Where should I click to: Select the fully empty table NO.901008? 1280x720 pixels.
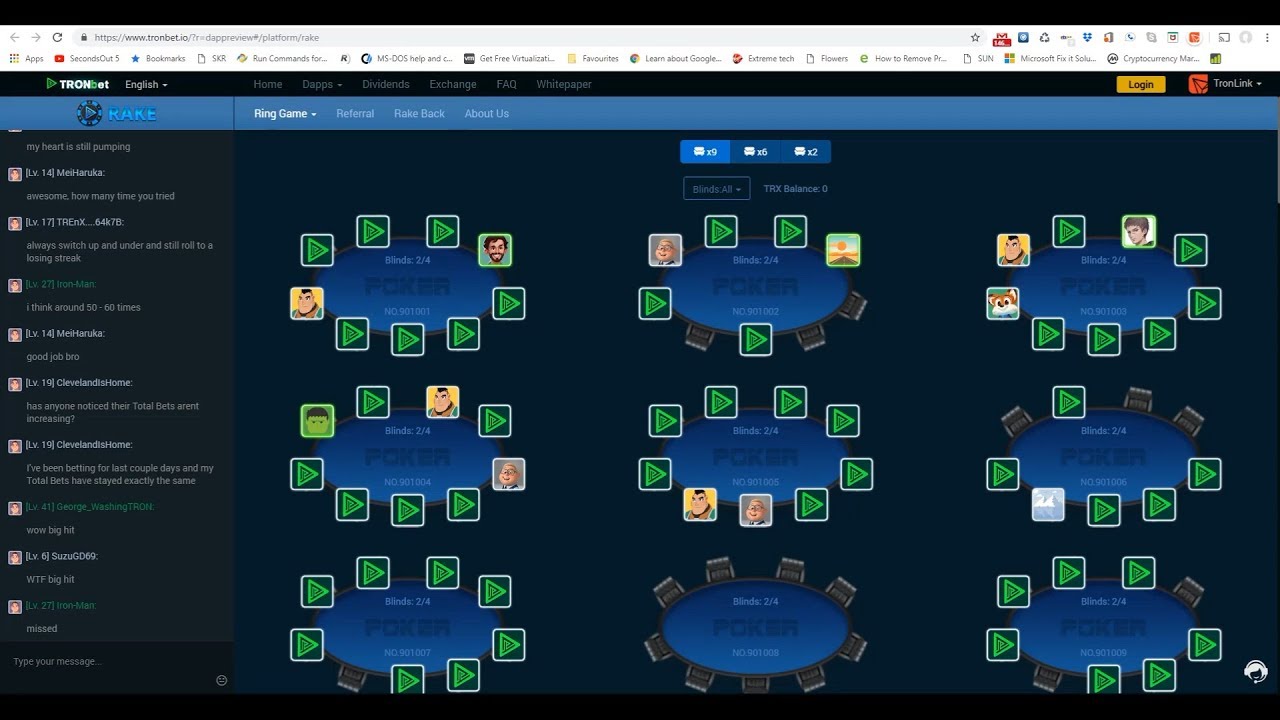point(756,628)
